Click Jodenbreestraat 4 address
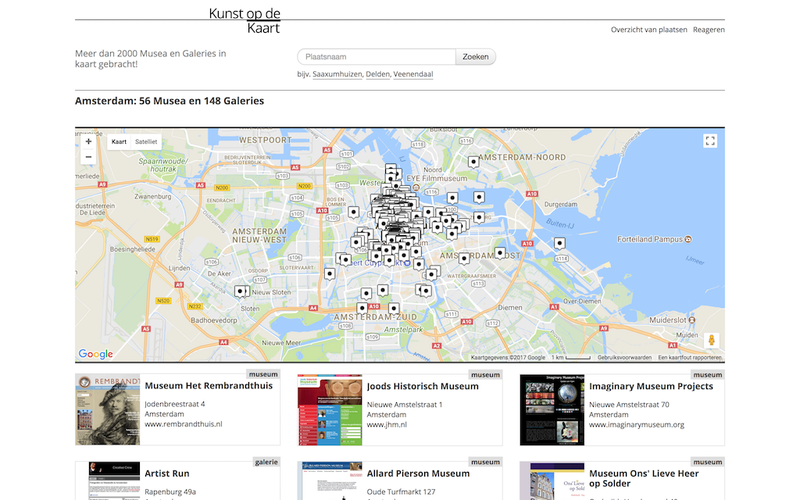Viewport: 800px width, 500px height. (x=174, y=404)
